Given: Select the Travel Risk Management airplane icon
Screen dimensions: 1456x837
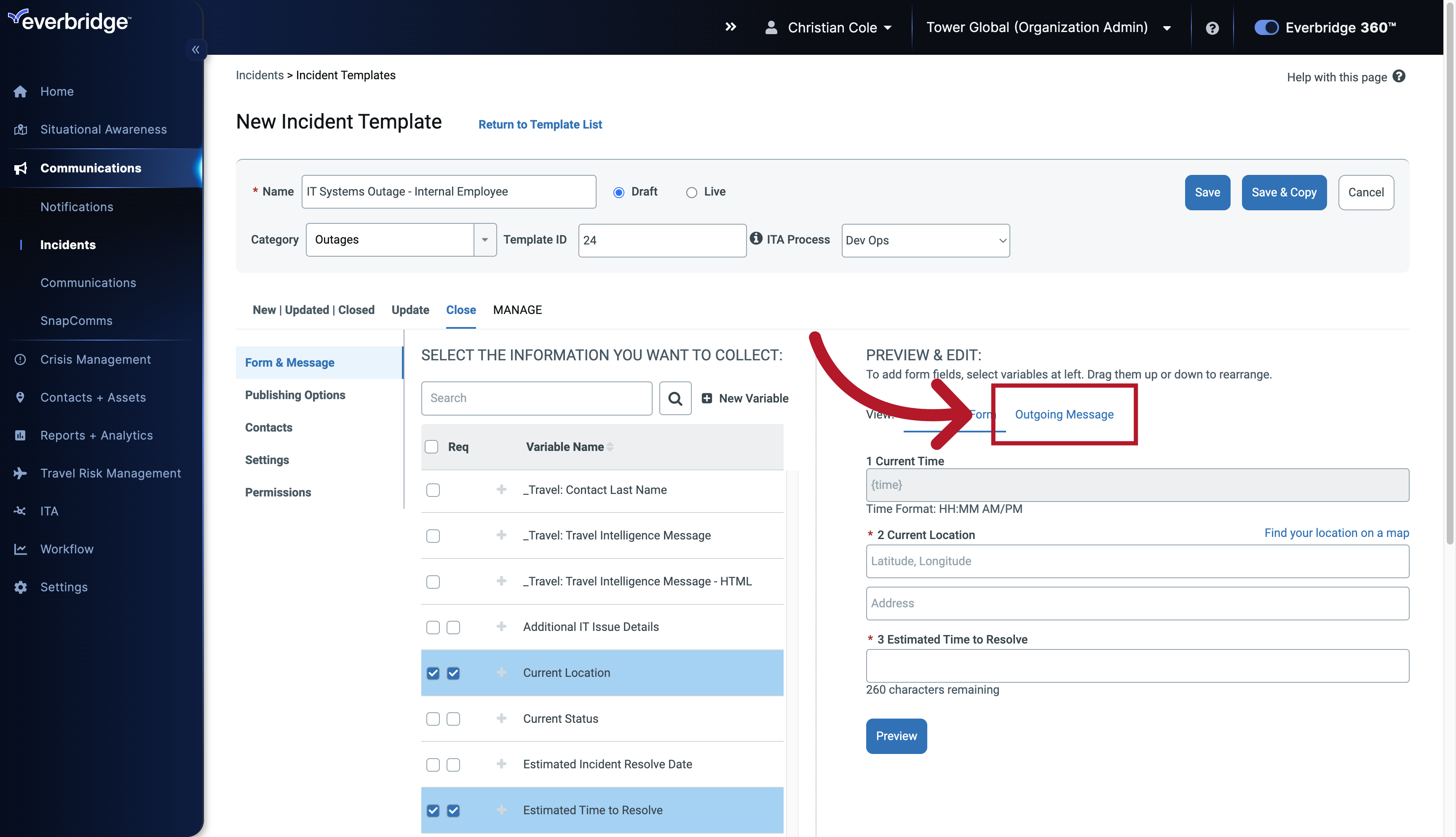Looking at the screenshot, I should coord(20,472).
